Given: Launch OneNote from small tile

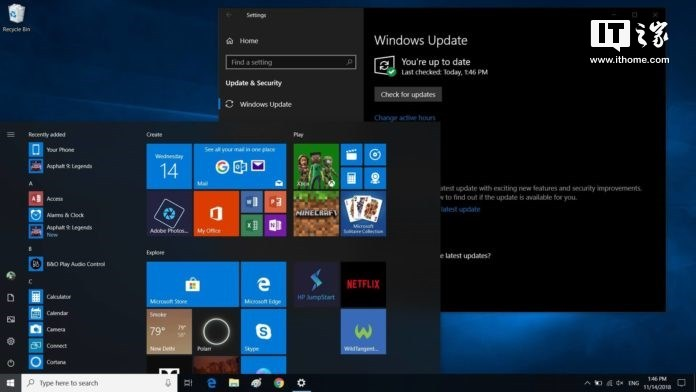Looking at the screenshot, I should pyautogui.click(x=275, y=225).
